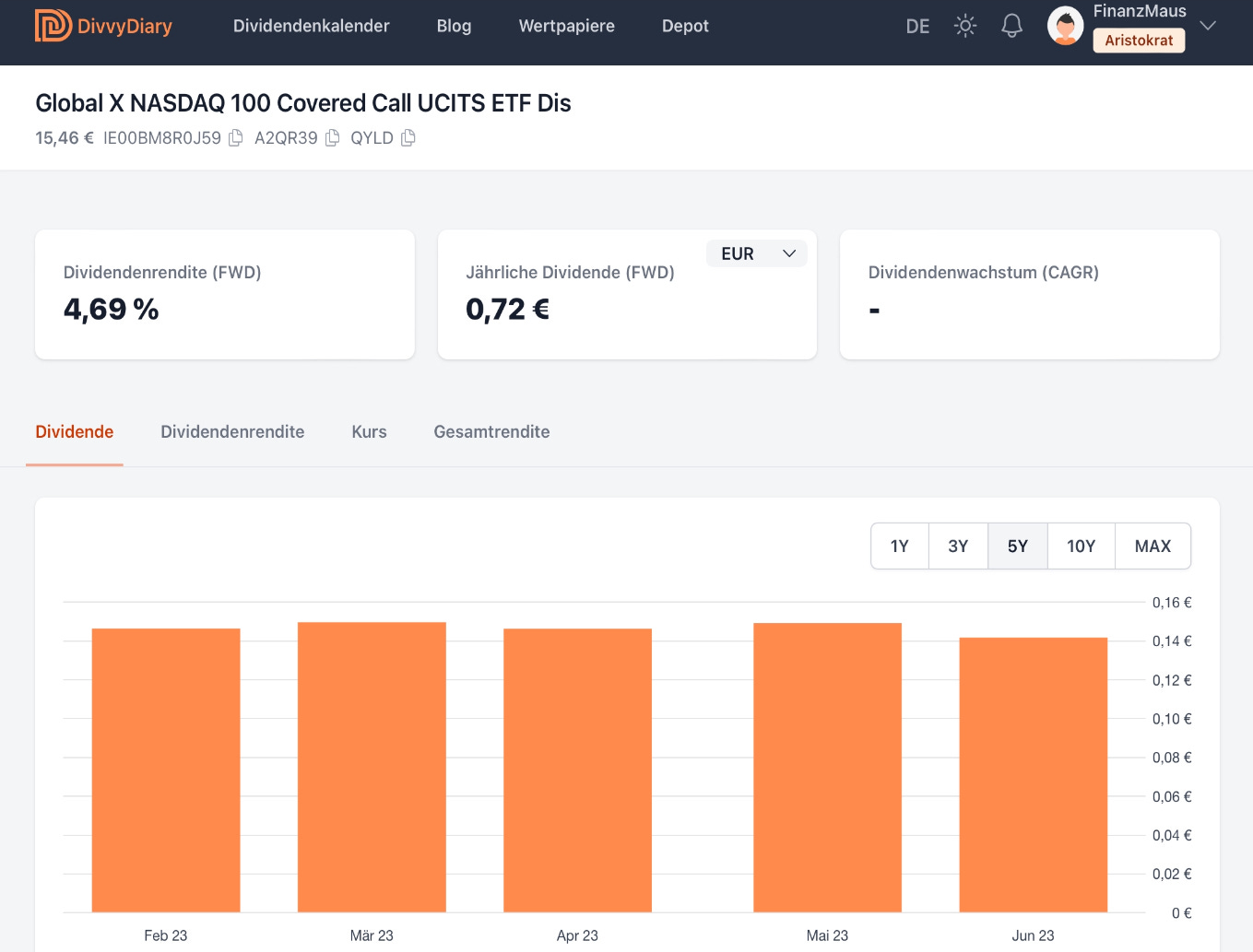Click the Apr 23 dividend bar

tap(577, 770)
